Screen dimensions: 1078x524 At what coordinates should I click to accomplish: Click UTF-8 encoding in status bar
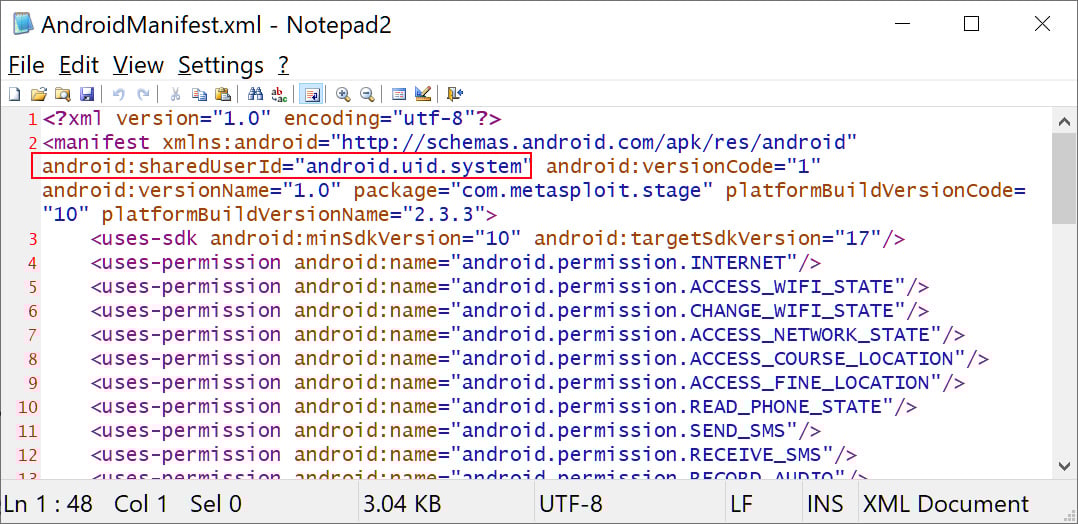pos(571,504)
